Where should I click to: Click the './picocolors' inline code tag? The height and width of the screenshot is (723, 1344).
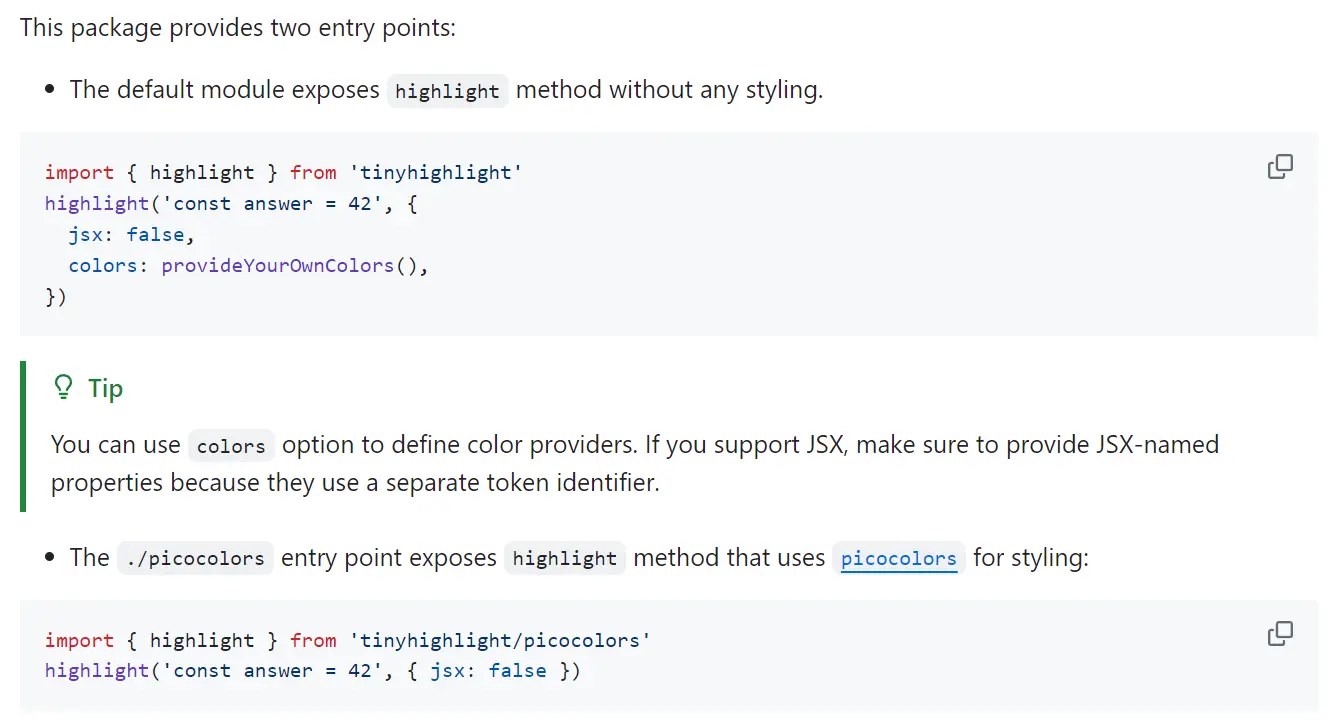pyautogui.click(x=195, y=558)
